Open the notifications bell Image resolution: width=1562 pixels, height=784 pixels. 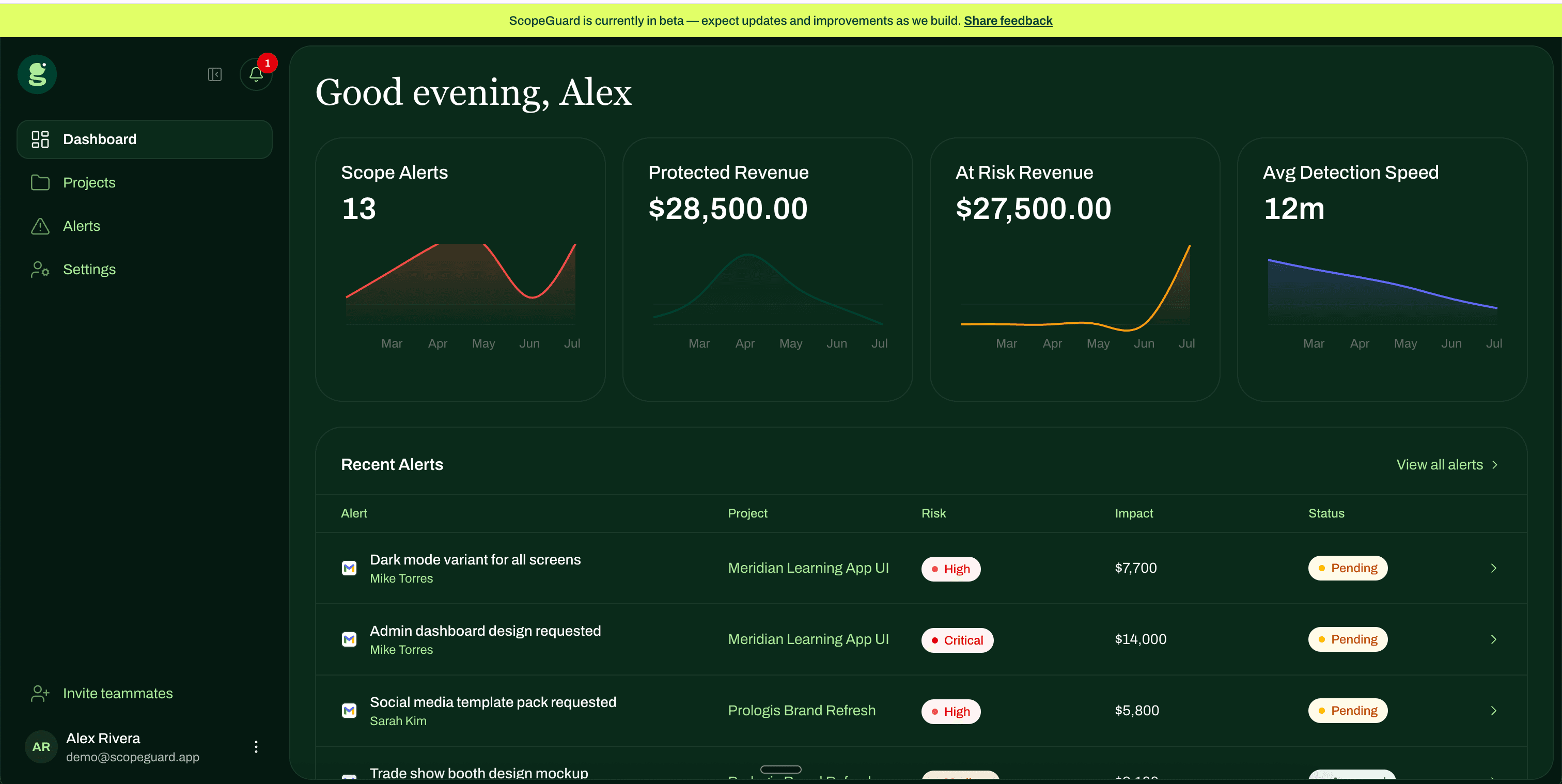point(256,74)
